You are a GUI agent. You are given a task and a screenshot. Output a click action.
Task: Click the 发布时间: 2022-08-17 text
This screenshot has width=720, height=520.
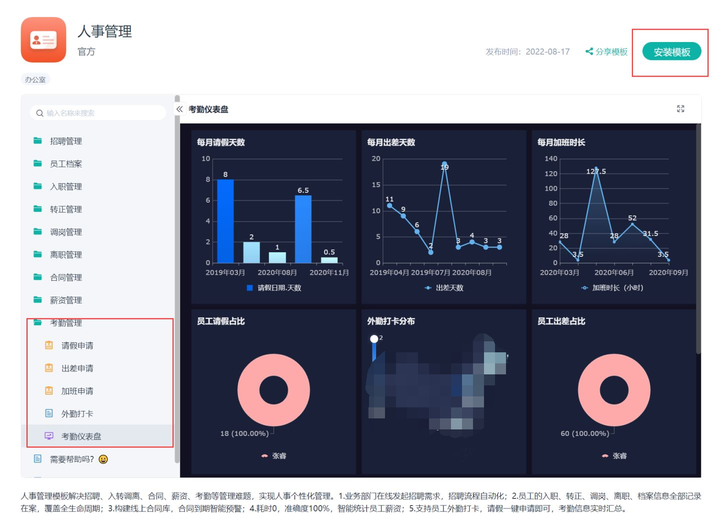[528, 51]
